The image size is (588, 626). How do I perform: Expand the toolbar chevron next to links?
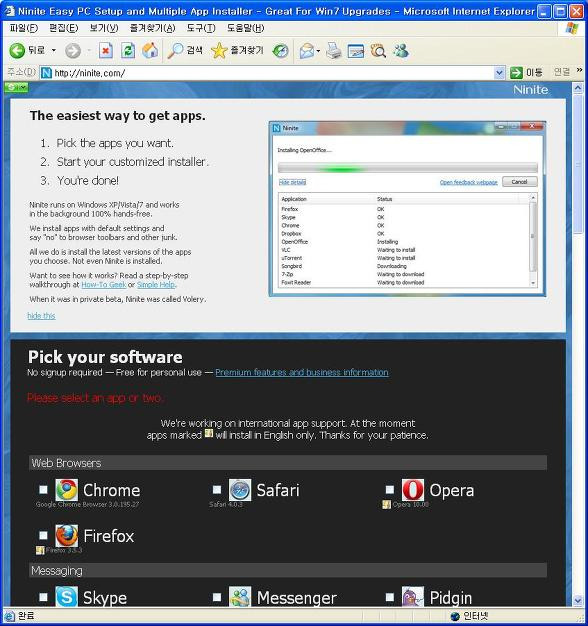[x=579, y=70]
